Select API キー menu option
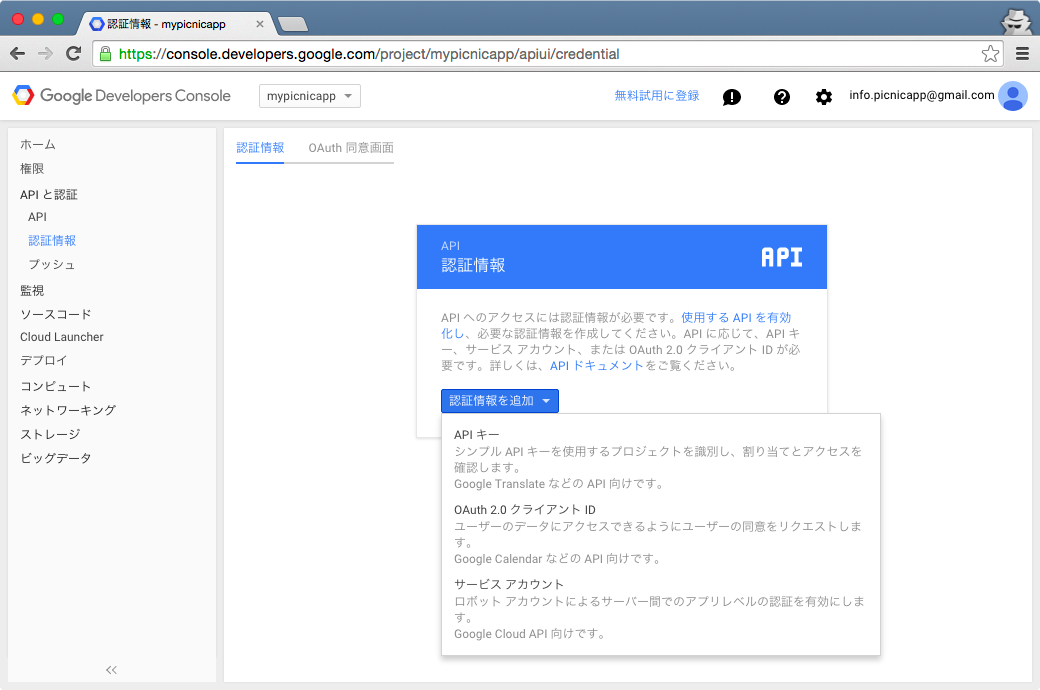The height and width of the screenshot is (690, 1040). [661, 459]
